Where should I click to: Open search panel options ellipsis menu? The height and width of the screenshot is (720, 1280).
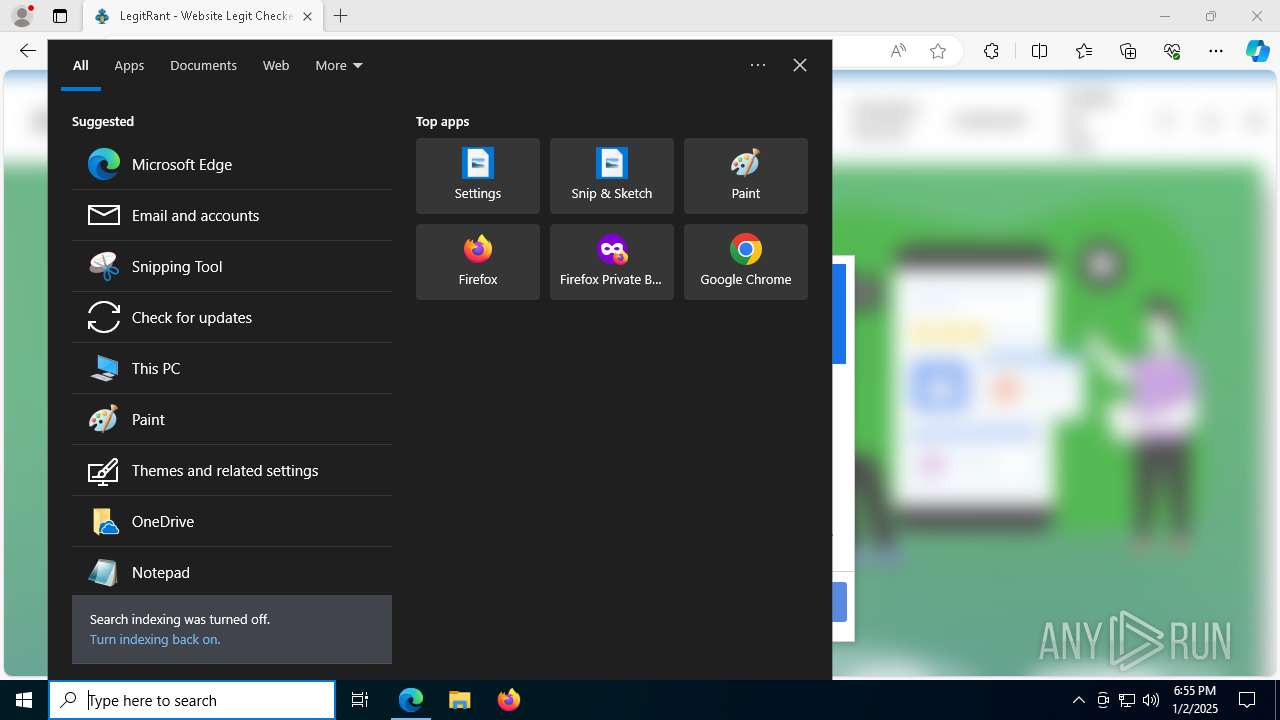(758, 65)
